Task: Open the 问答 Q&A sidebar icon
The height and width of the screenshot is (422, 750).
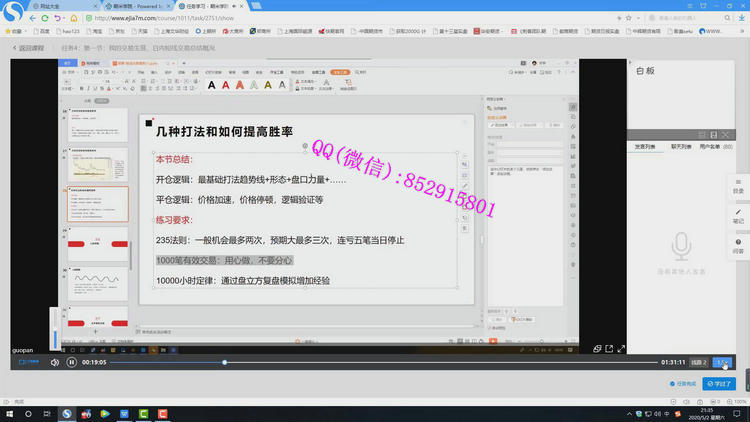Action: pyautogui.click(x=738, y=246)
